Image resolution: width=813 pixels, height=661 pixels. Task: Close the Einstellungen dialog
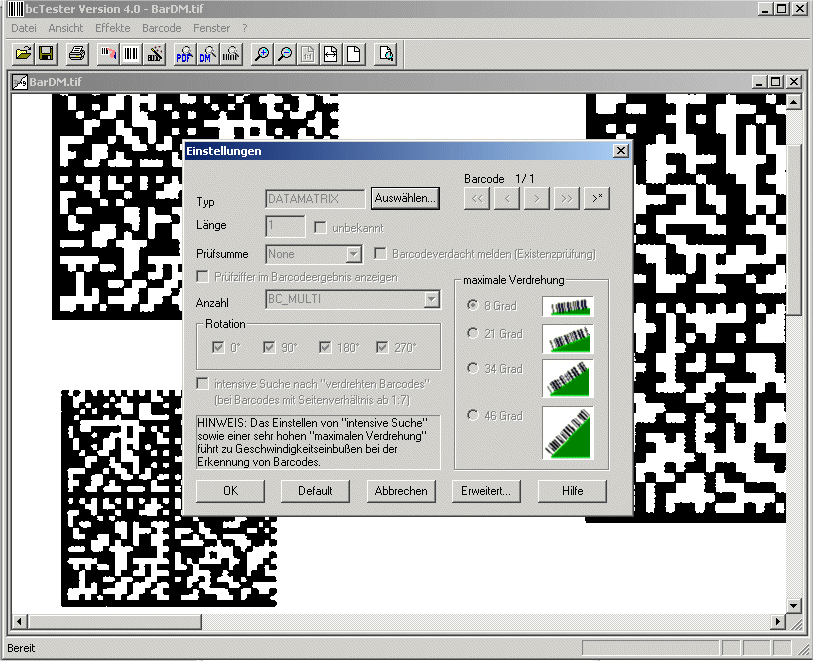point(621,151)
